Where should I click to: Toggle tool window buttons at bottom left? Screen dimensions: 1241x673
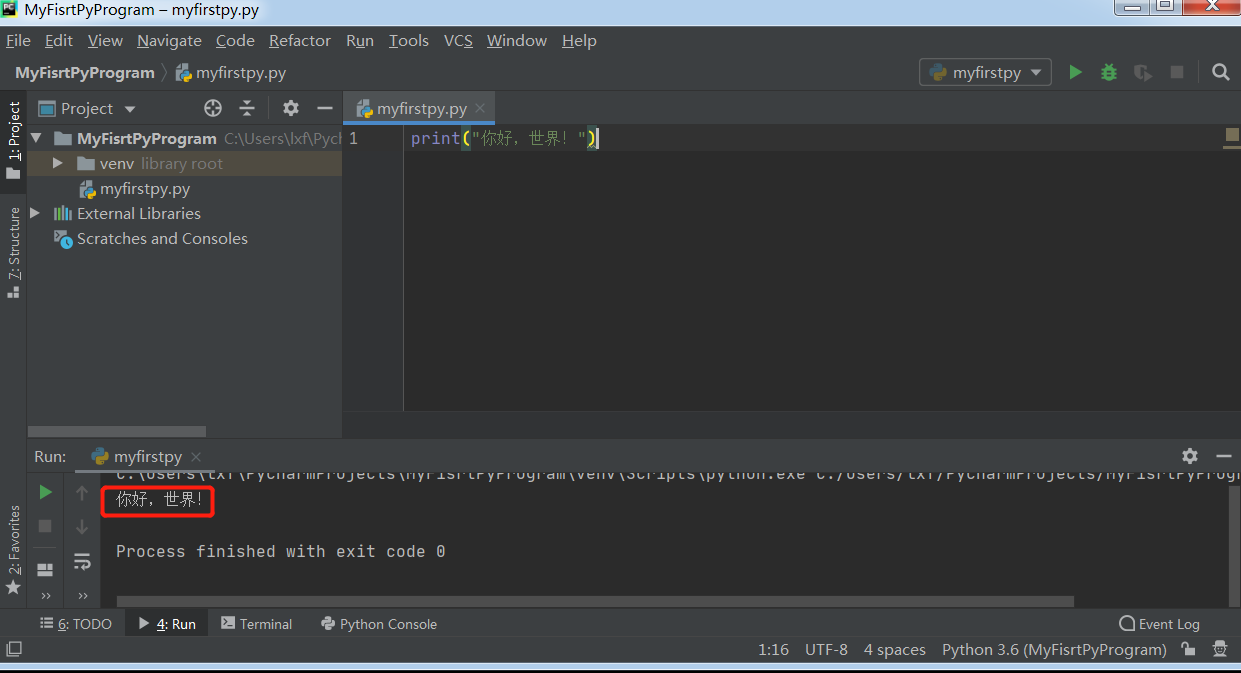click(13, 649)
